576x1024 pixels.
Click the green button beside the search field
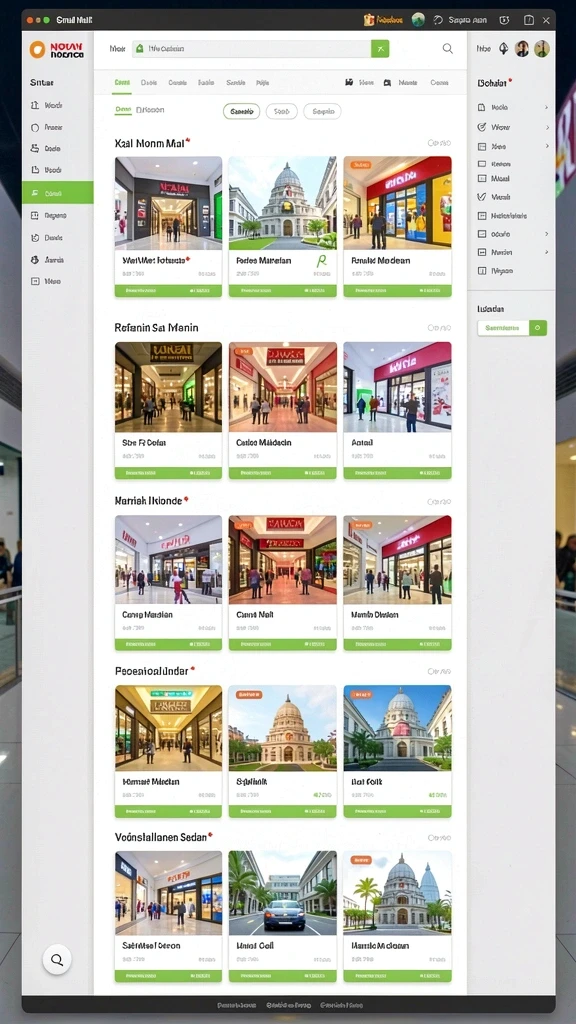tap(380, 48)
